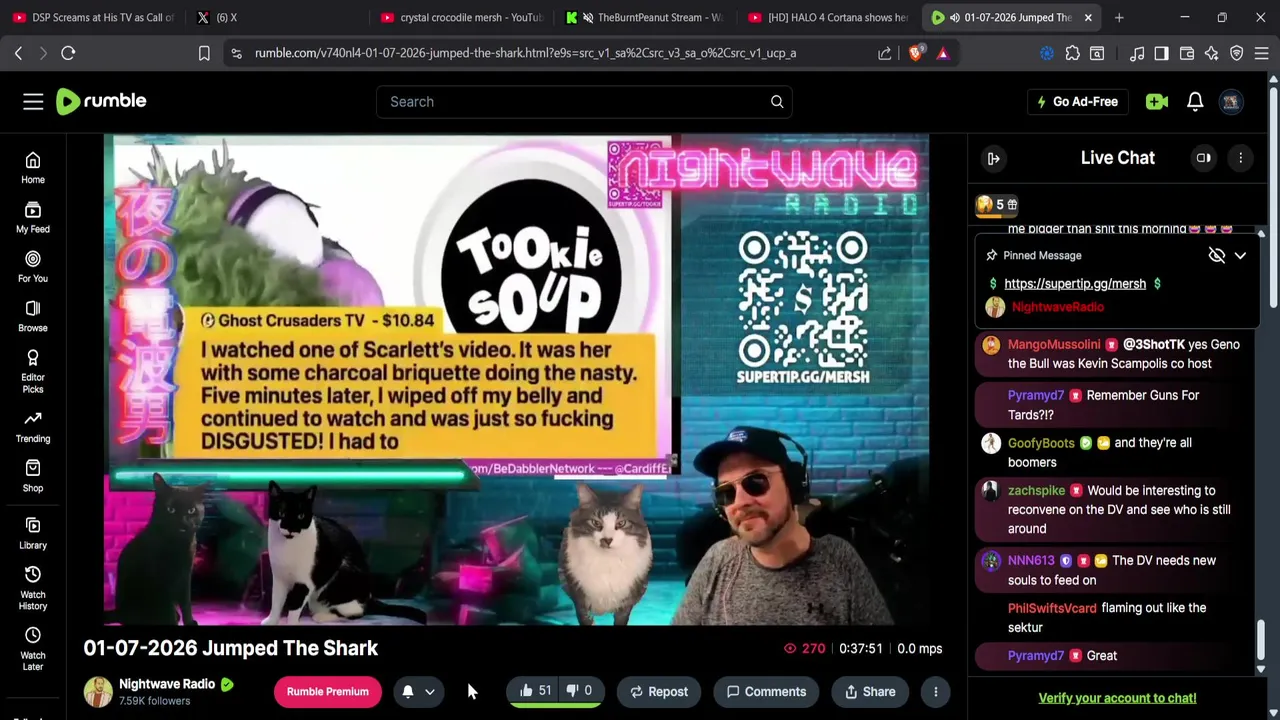Expand notification options dropdown arrow
1280x720 pixels.
pos(430,691)
